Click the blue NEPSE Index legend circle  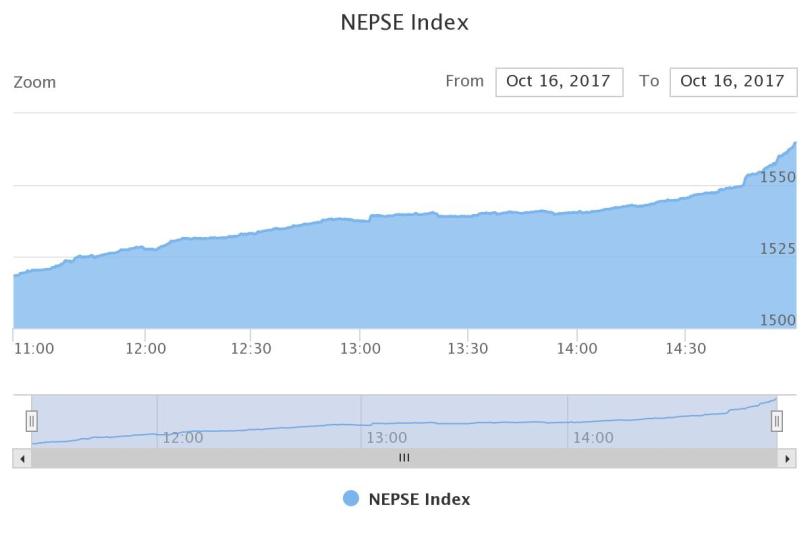[x=351, y=499]
